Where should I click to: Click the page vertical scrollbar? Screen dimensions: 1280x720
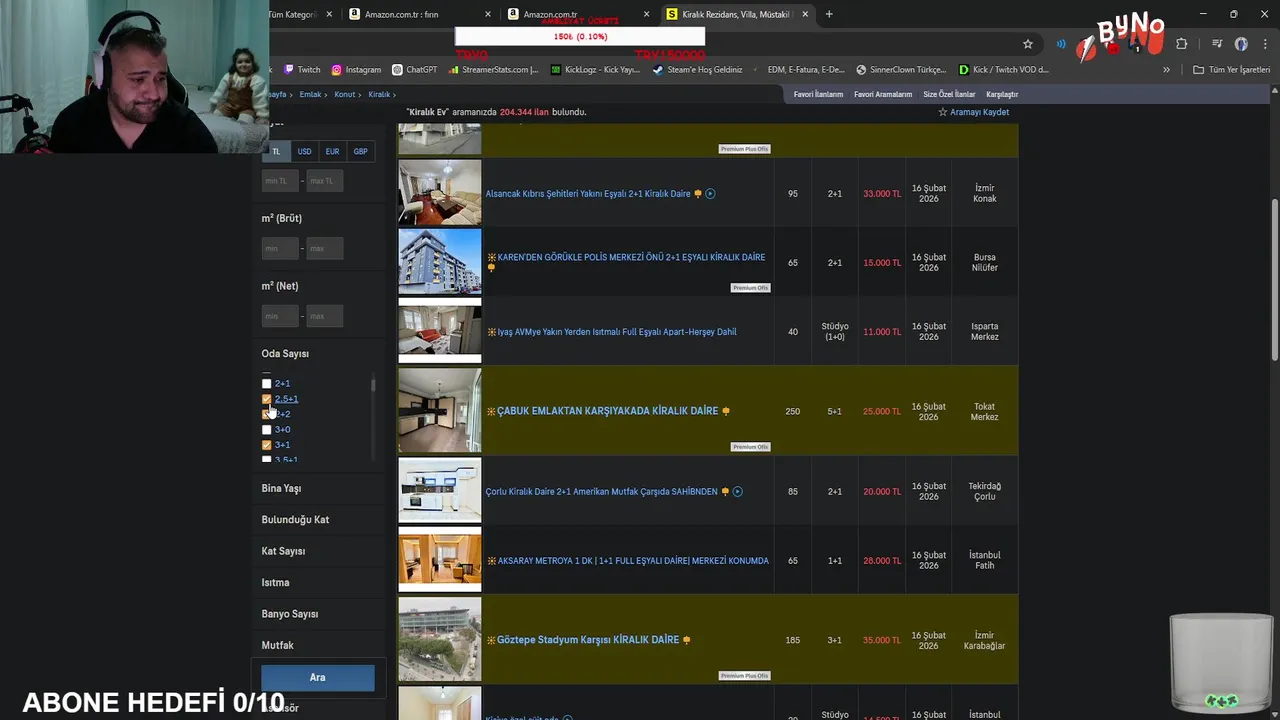coord(1274,280)
